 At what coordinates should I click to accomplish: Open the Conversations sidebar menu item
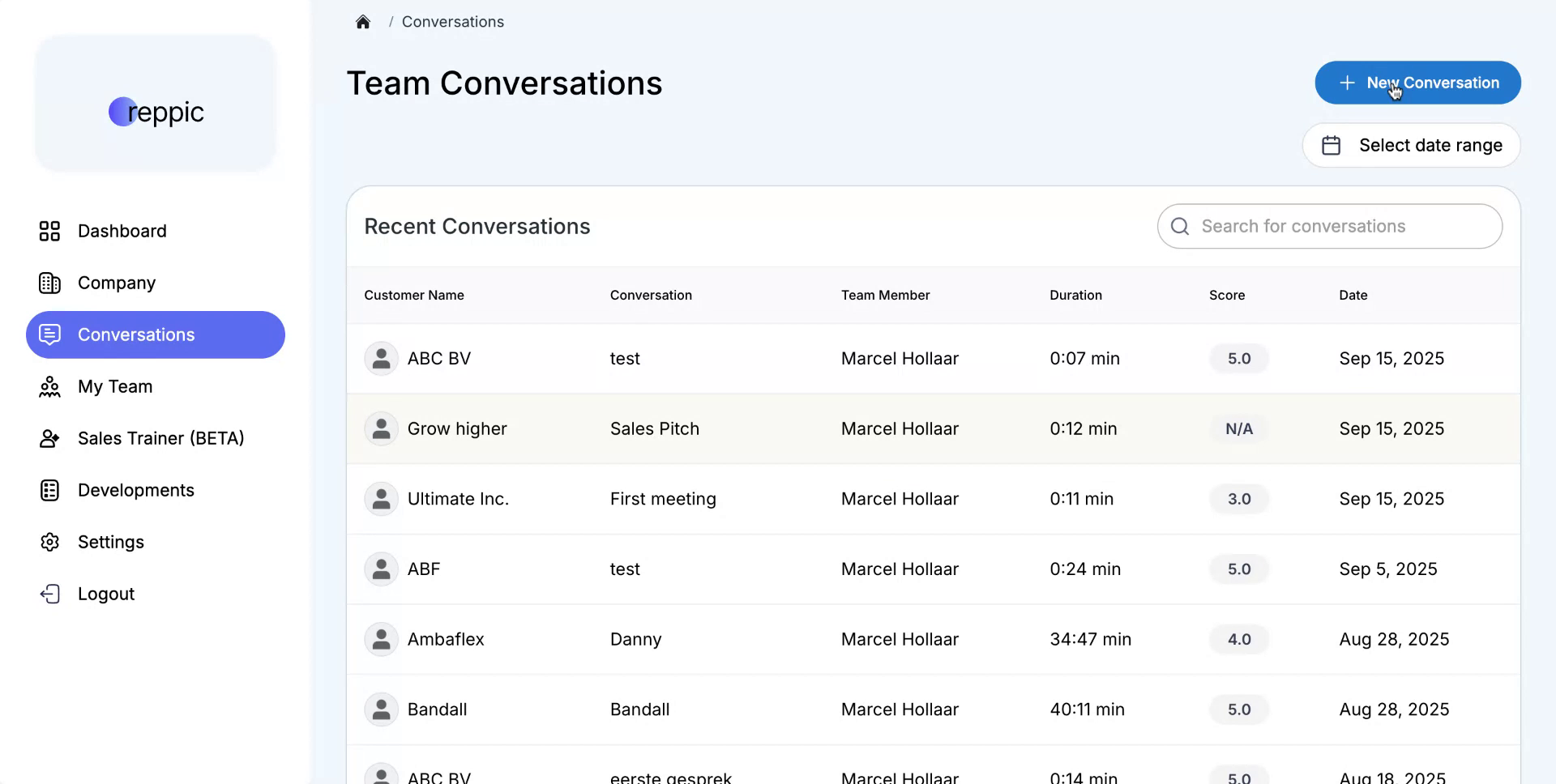click(x=156, y=334)
